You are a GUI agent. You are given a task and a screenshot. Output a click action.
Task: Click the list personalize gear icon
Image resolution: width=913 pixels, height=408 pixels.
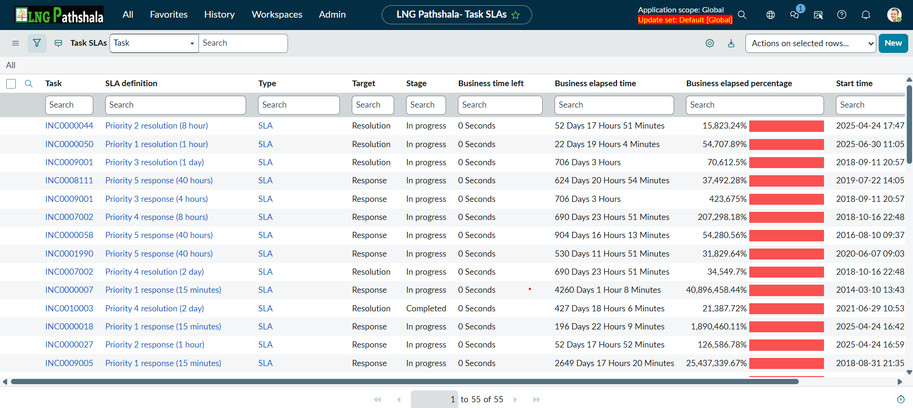(x=710, y=43)
